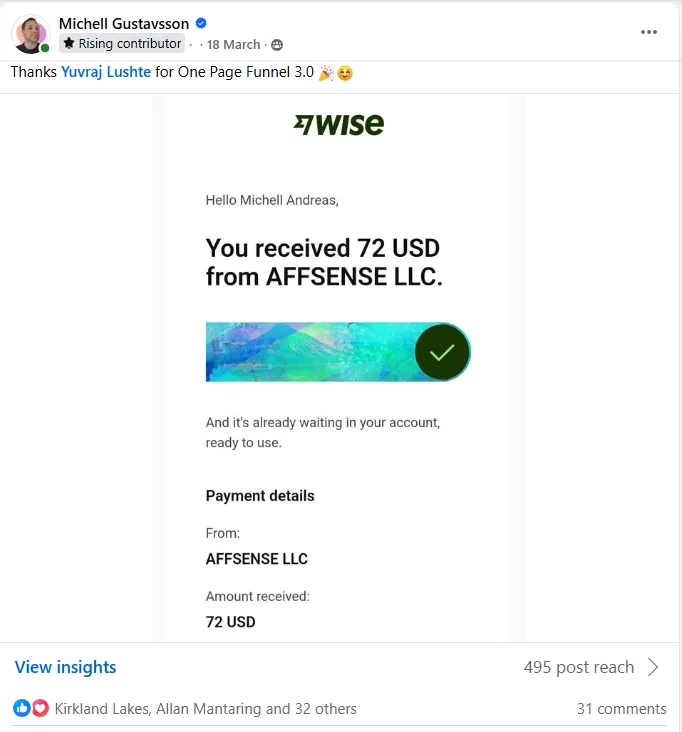Open Yuvraj Lushte's tagged profile link
Viewport: 682px width, 732px height.
(106, 72)
